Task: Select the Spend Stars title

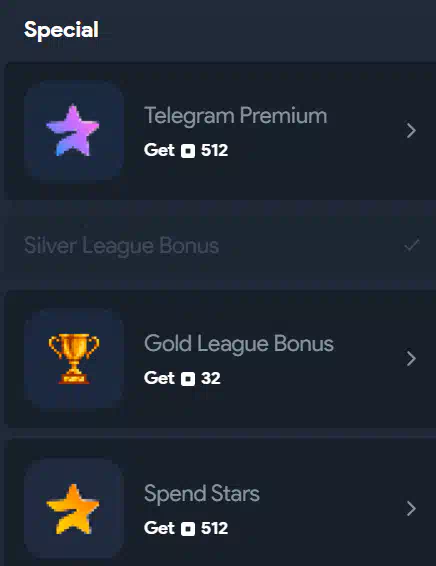Action: point(202,494)
